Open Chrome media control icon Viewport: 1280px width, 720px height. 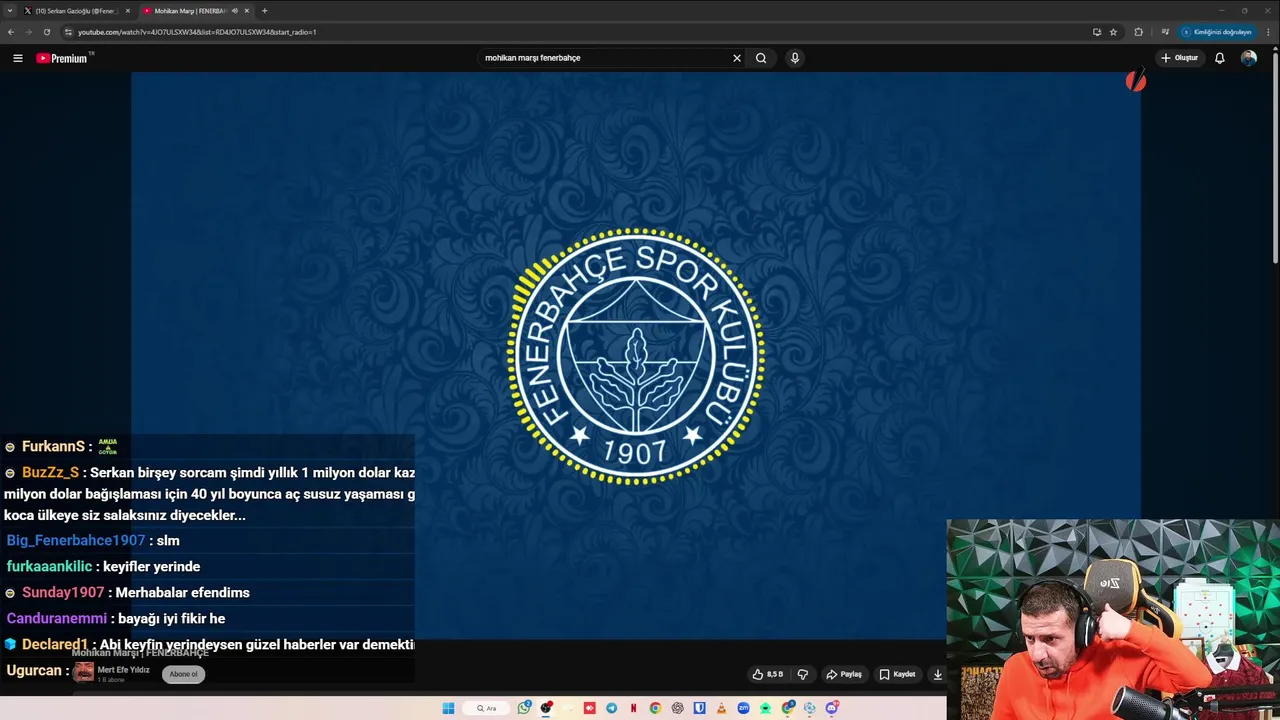click(1165, 32)
